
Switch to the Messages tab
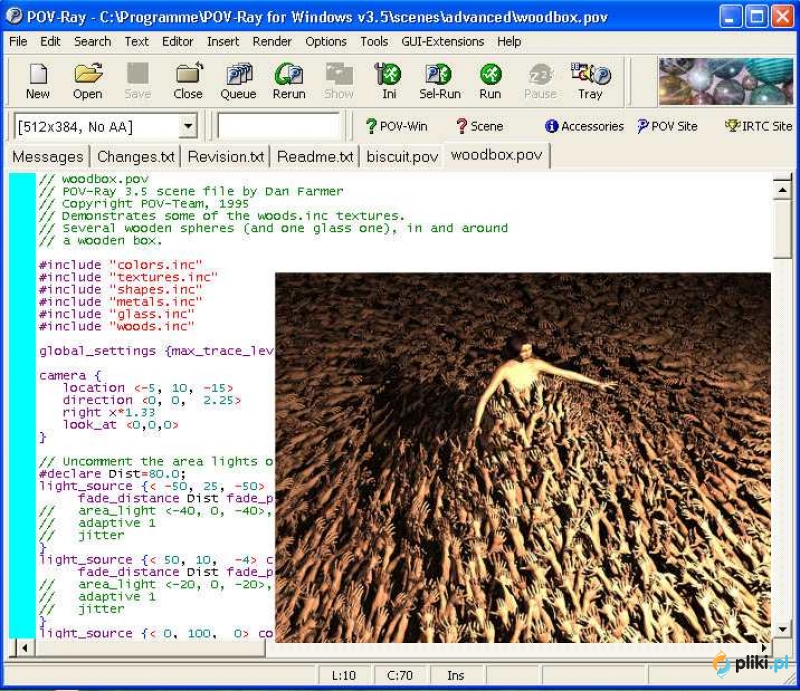tap(48, 157)
